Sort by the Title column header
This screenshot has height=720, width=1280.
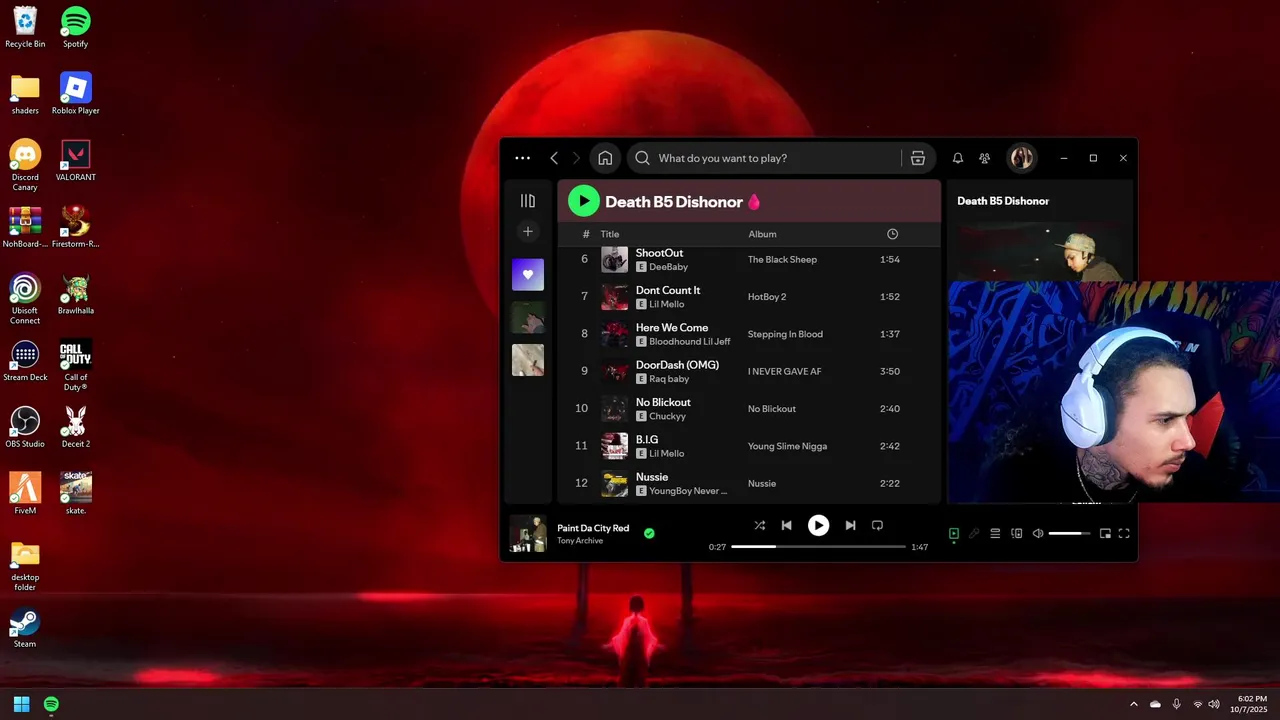(610, 234)
